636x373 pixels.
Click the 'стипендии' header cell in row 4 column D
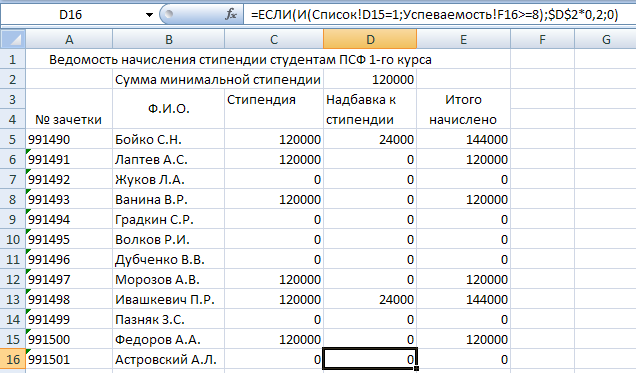tap(370, 119)
